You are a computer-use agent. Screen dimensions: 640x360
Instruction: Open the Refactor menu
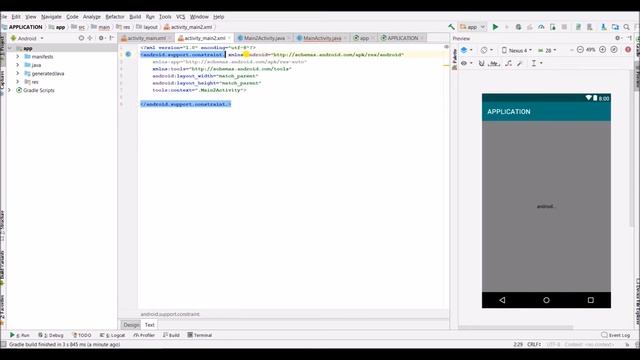[x=115, y=17]
